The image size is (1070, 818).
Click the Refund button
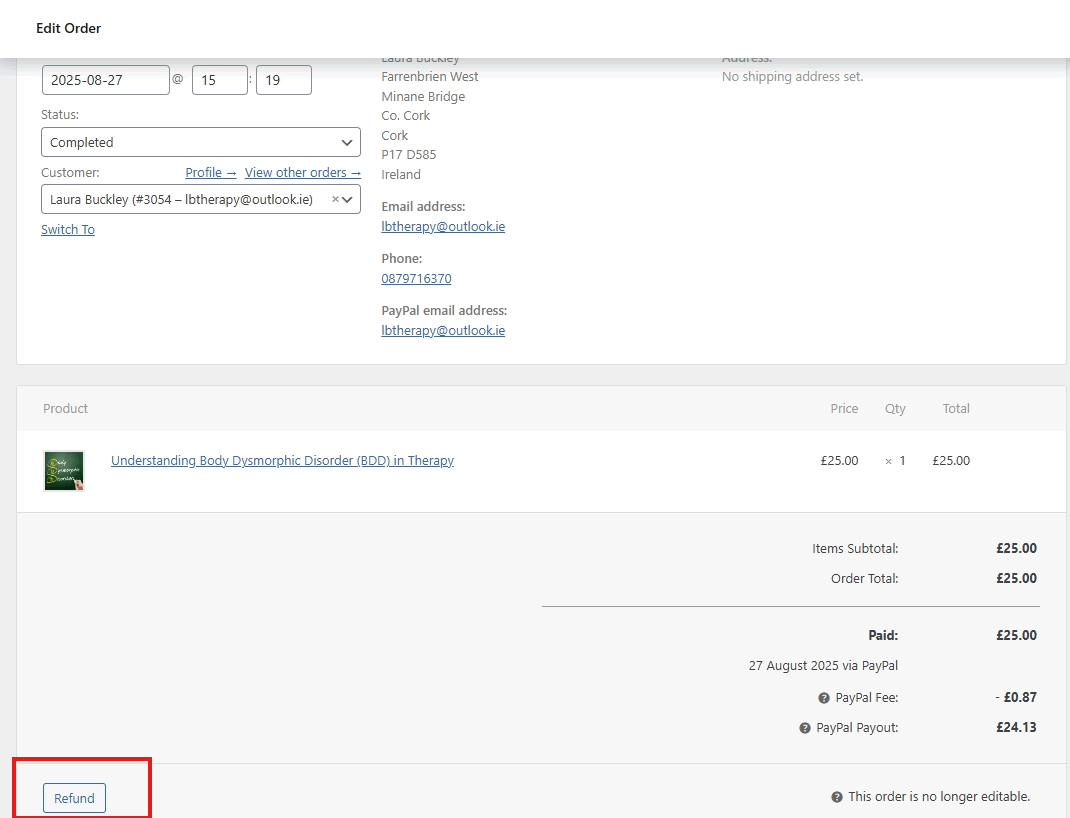(x=74, y=798)
